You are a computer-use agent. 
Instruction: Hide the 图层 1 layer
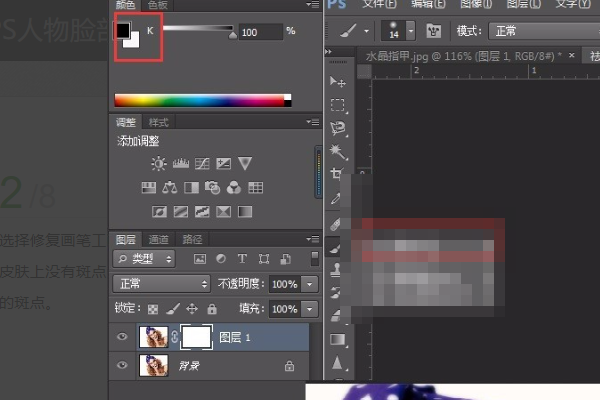point(123,338)
